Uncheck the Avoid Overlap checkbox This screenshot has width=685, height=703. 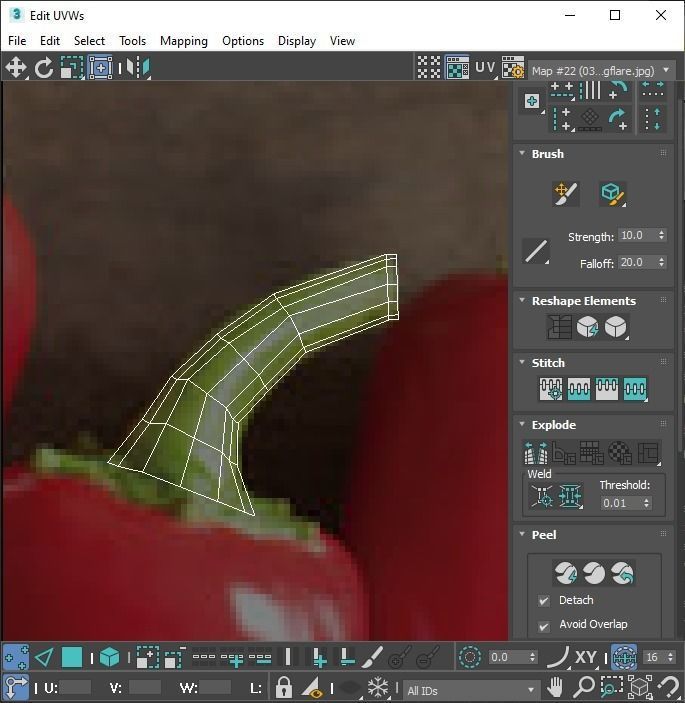point(544,626)
